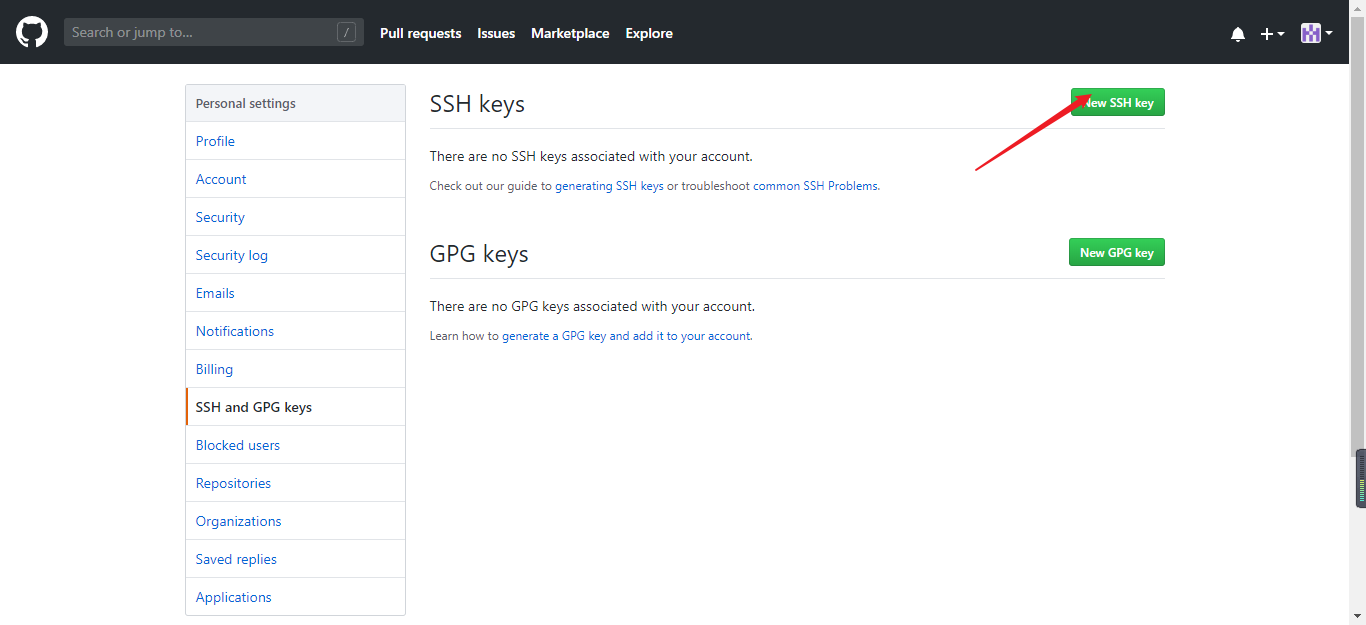Click the slash shortcut key icon
The width and height of the screenshot is (1366, 625).
(346, 32)
